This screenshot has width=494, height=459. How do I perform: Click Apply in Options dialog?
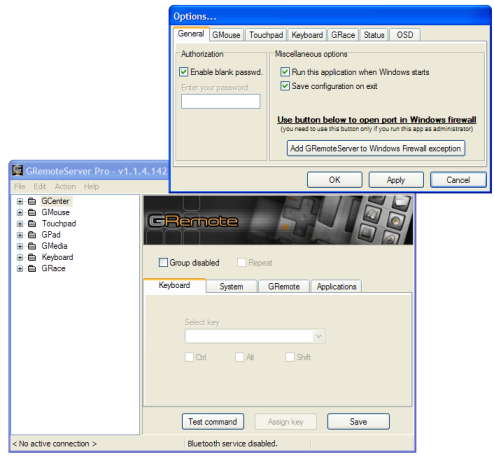coord(396,180)
